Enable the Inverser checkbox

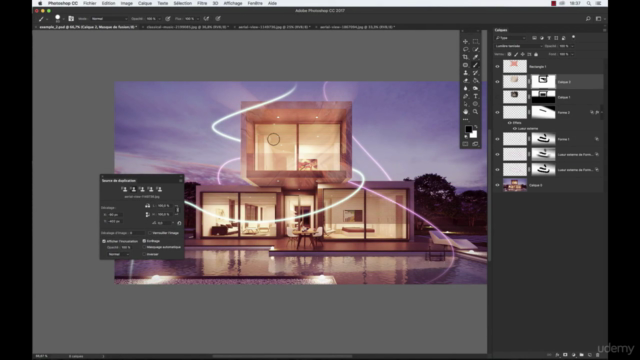click(x=144, y=254)
